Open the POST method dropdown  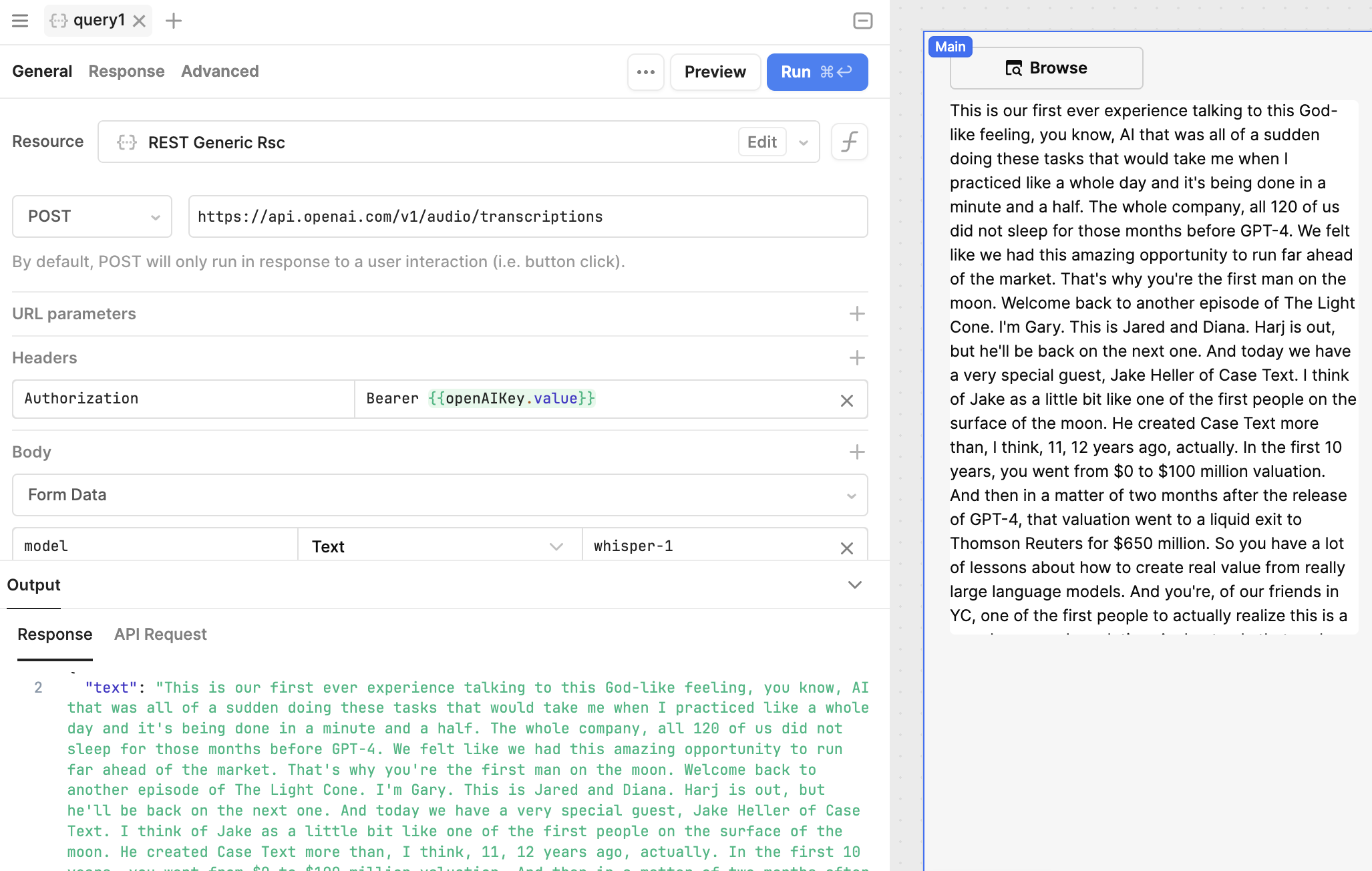pos(92,216)
